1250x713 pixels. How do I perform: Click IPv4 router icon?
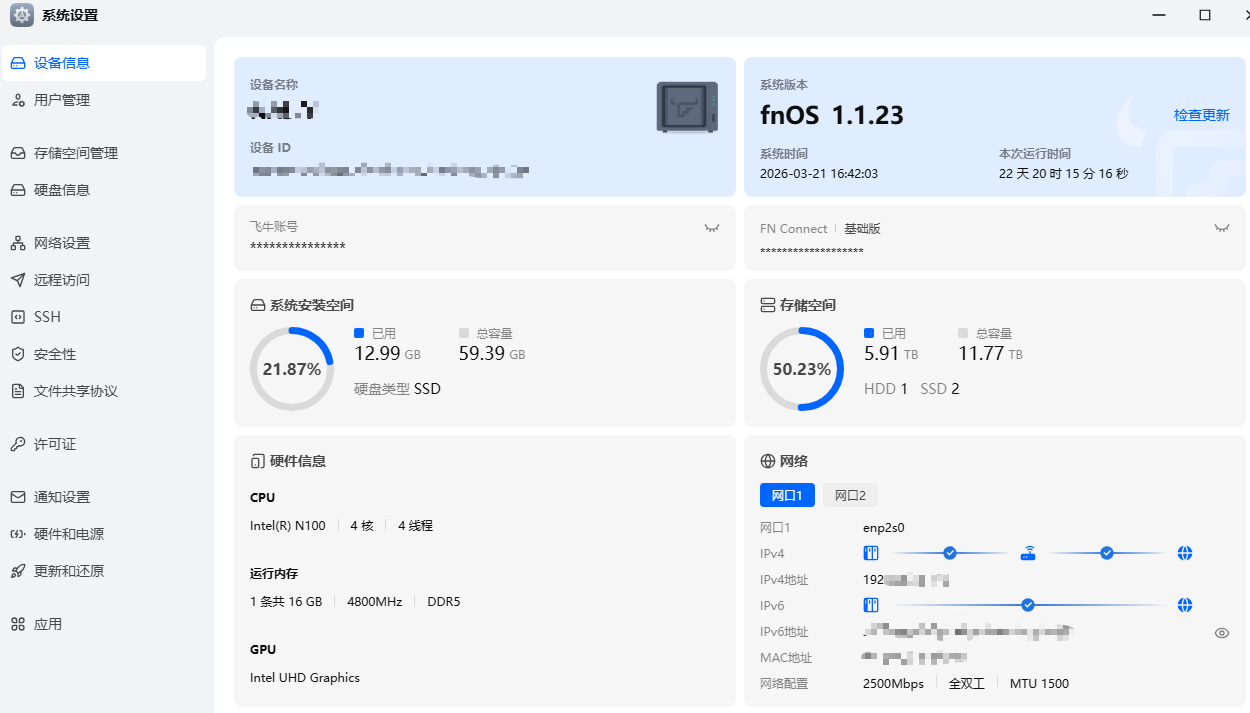point(1028,553)
